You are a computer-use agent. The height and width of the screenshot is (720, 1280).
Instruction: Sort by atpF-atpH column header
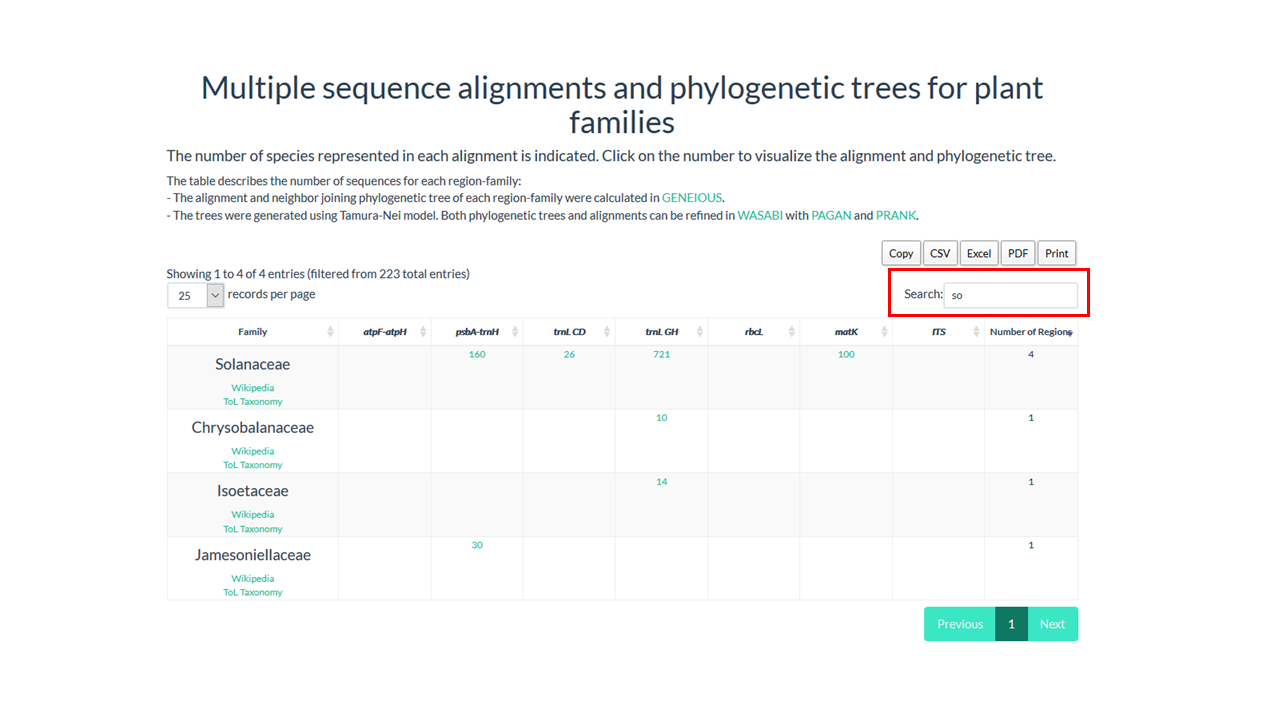385,332
